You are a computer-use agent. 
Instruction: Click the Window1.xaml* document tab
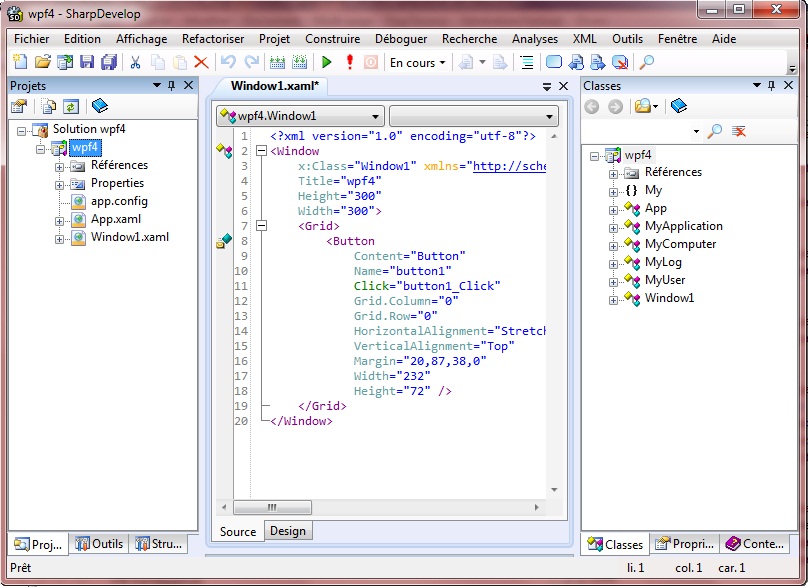point(275,86)
